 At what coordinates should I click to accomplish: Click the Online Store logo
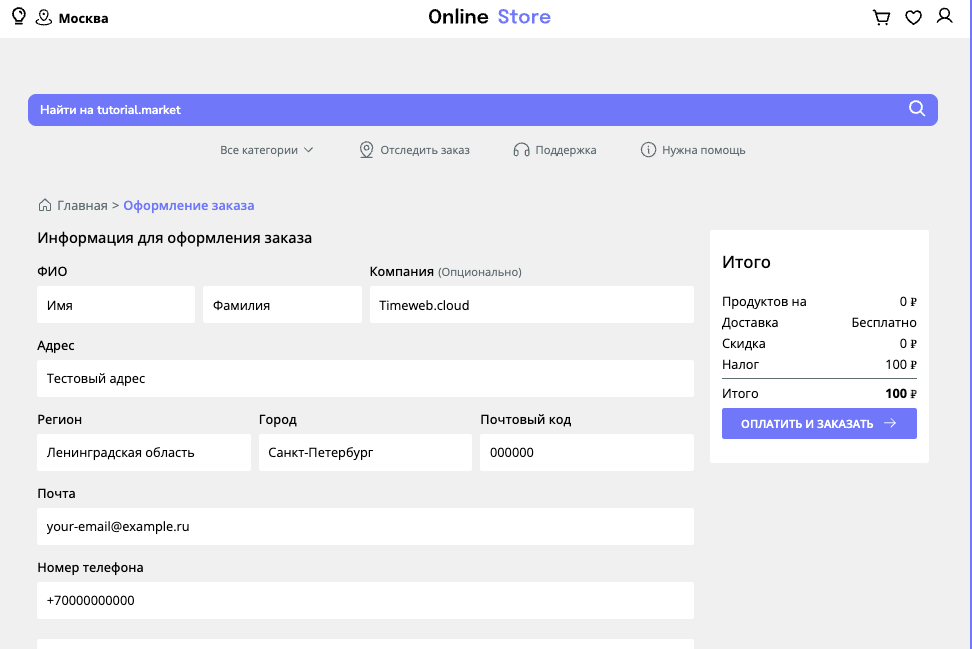[x=489, y=17]
